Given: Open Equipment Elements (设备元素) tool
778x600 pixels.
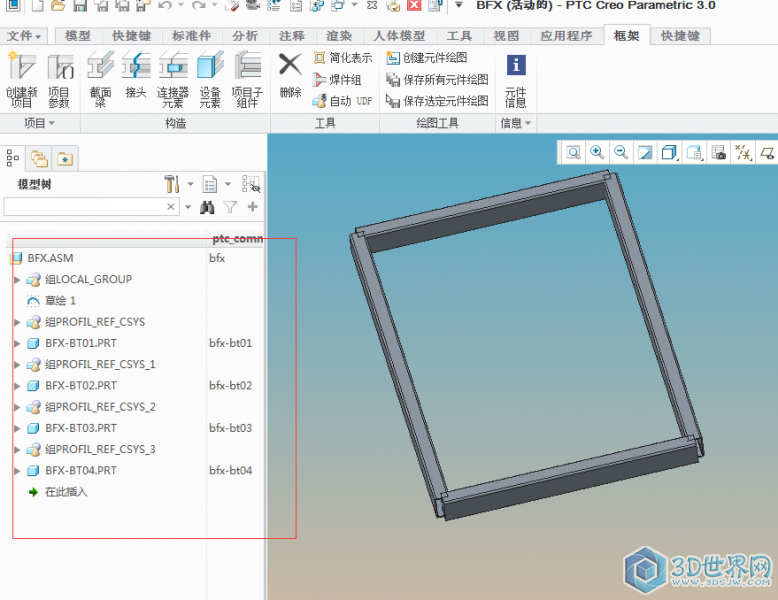Looking at the screenshot, I should 210,78.
